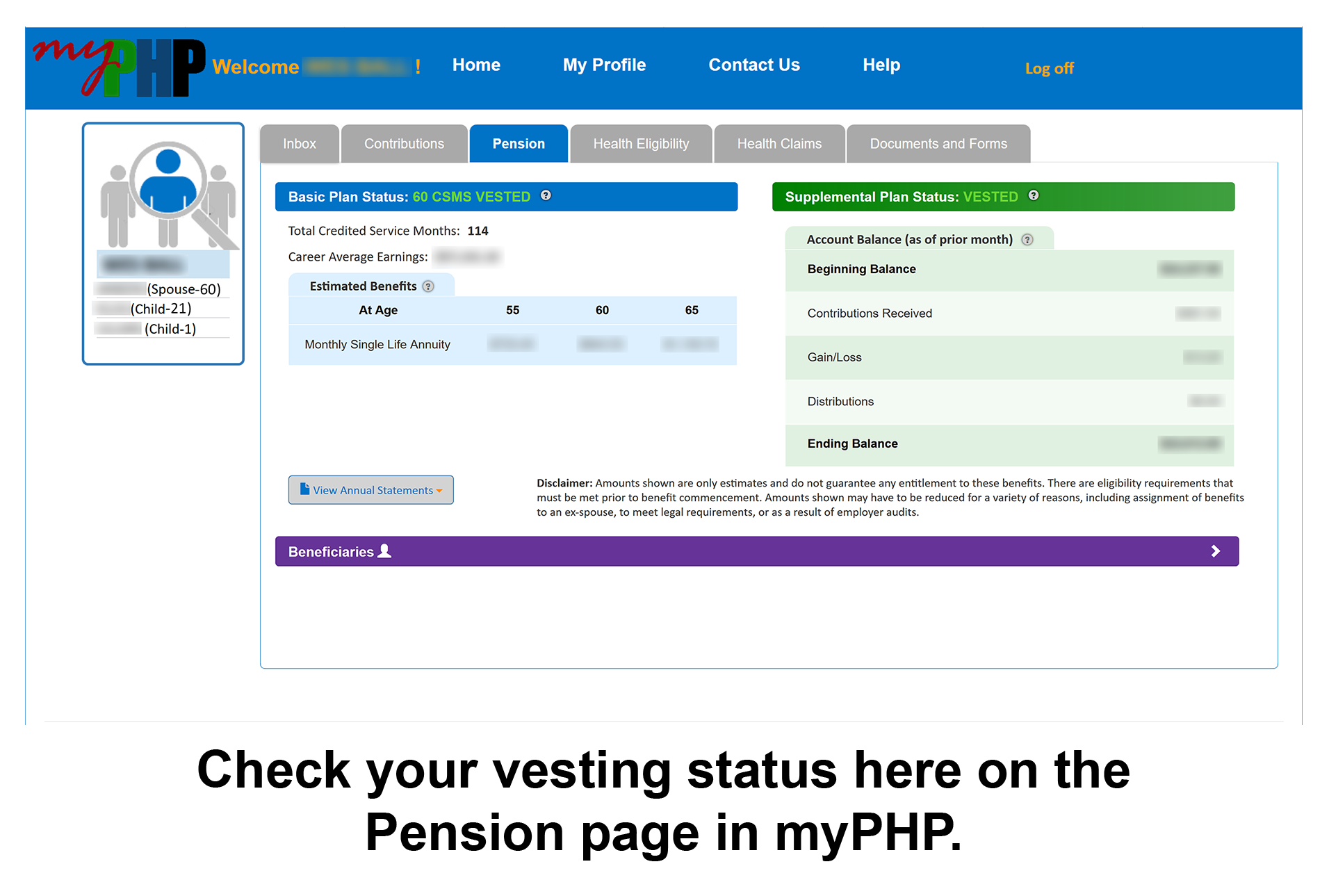This screenshot has width=1329, height=896.
Task: Click help icon next to Estimated Benefits
Action: [428, 286]
